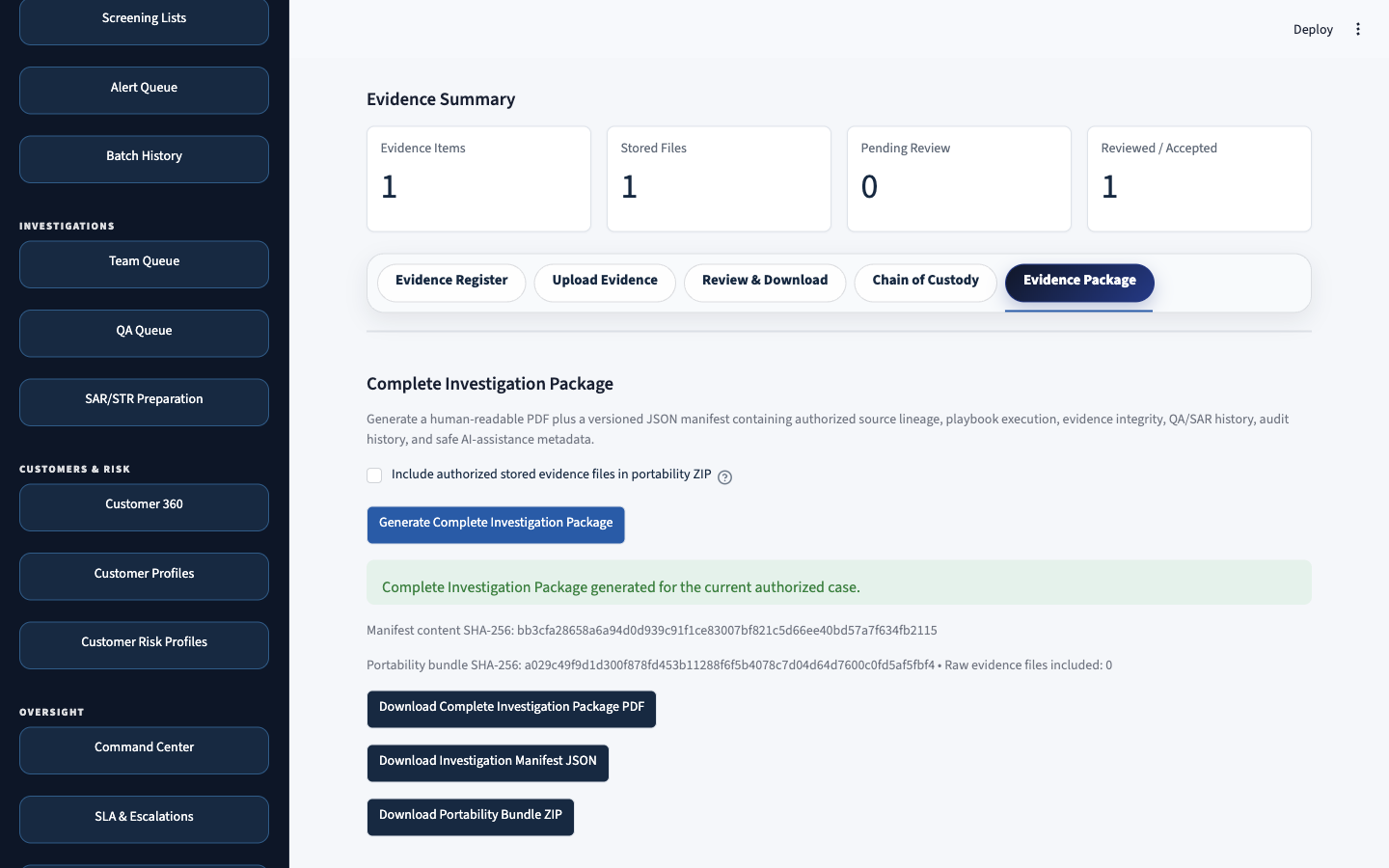Open SLA & Escalations

pyautogui.click(x=144, y=819)
